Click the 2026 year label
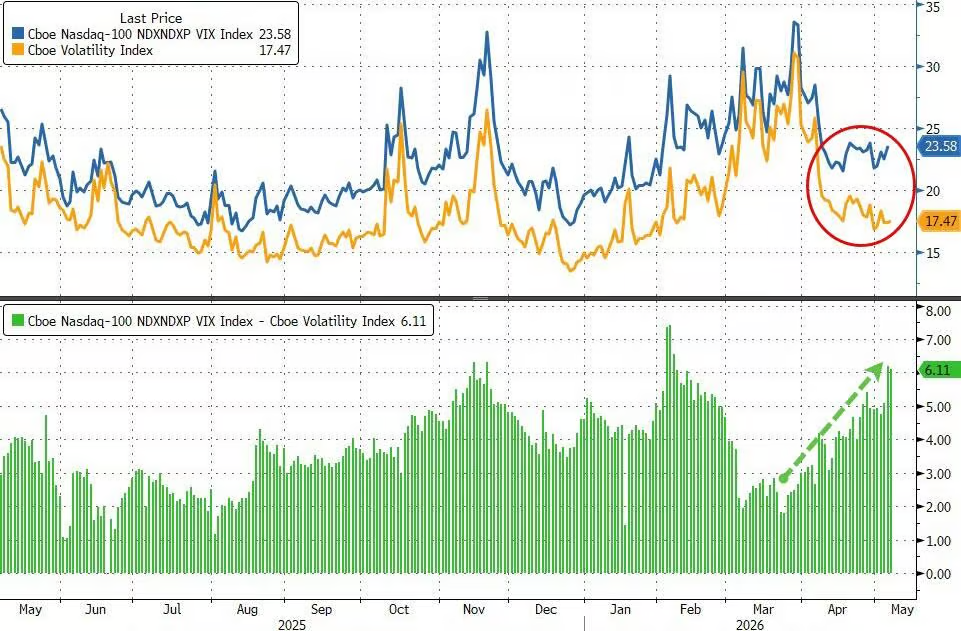The width and height of the screenshot is (961, 631). 750,625
